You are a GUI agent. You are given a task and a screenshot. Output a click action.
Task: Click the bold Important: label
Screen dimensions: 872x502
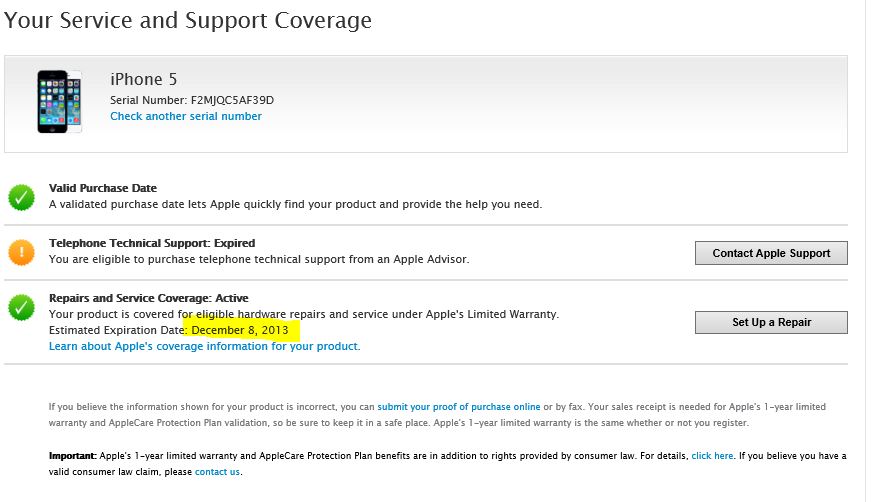point(73,456)
